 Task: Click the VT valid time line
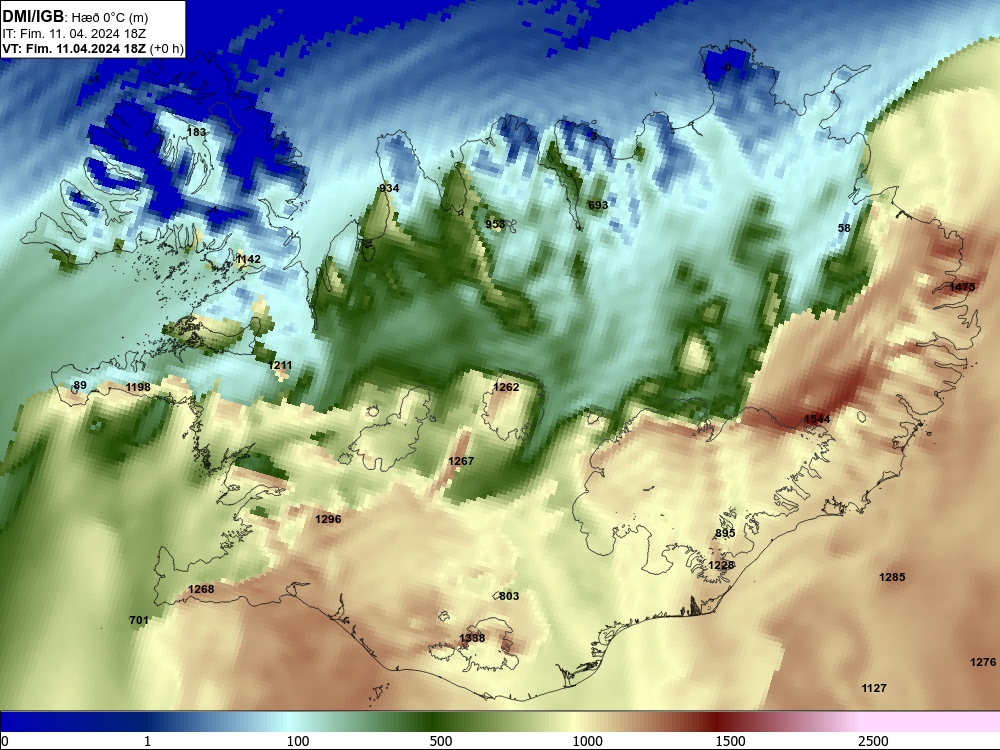tap(92, 48)
